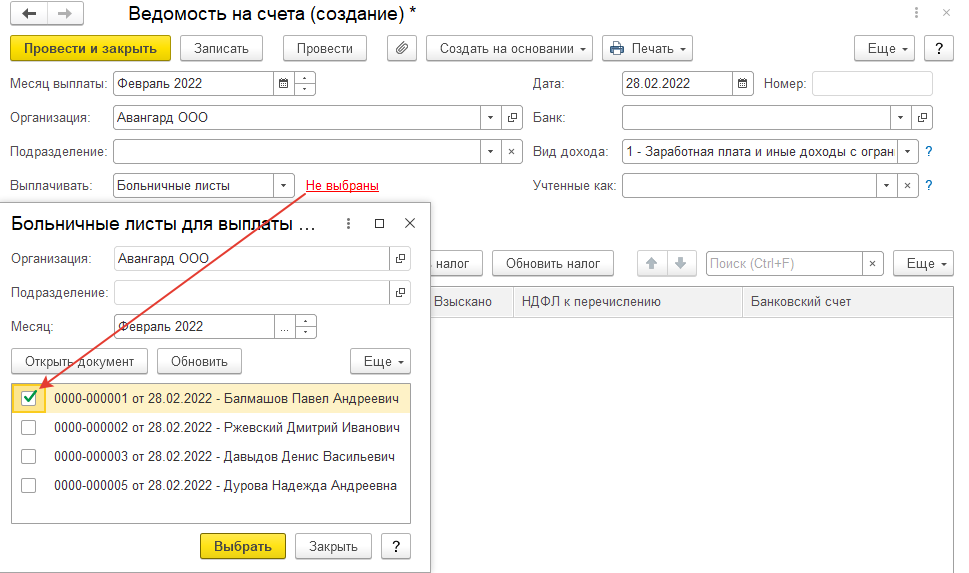Click the Взыскано column header
969x573 pixels.
click(x=472, y=302)
